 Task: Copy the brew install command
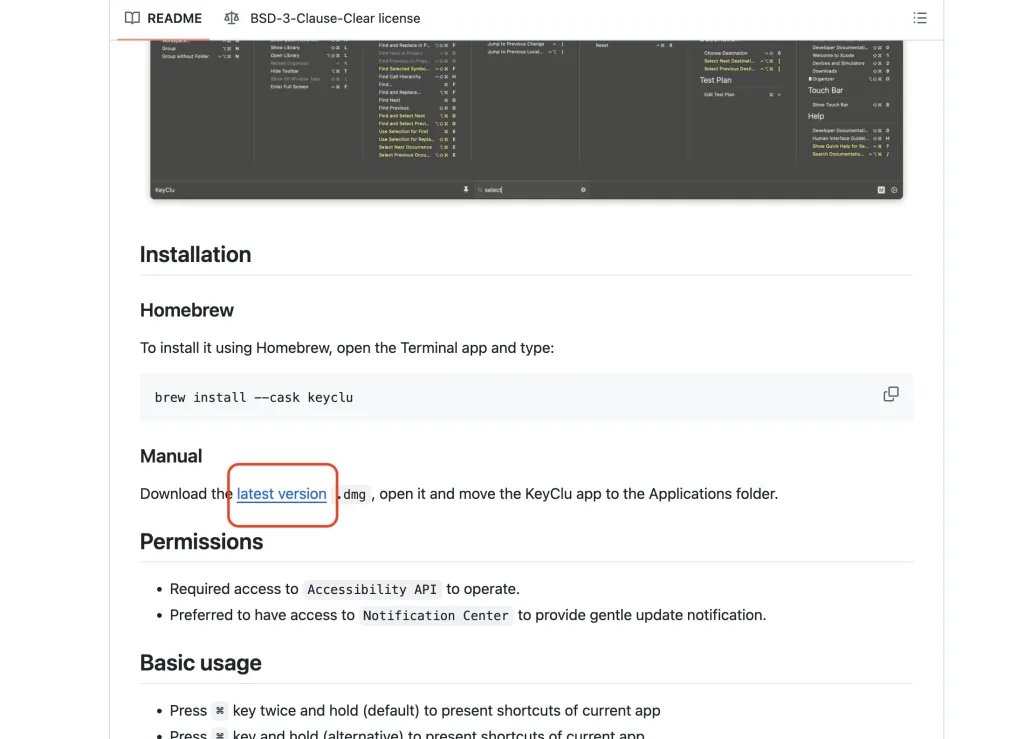[891, 394]
